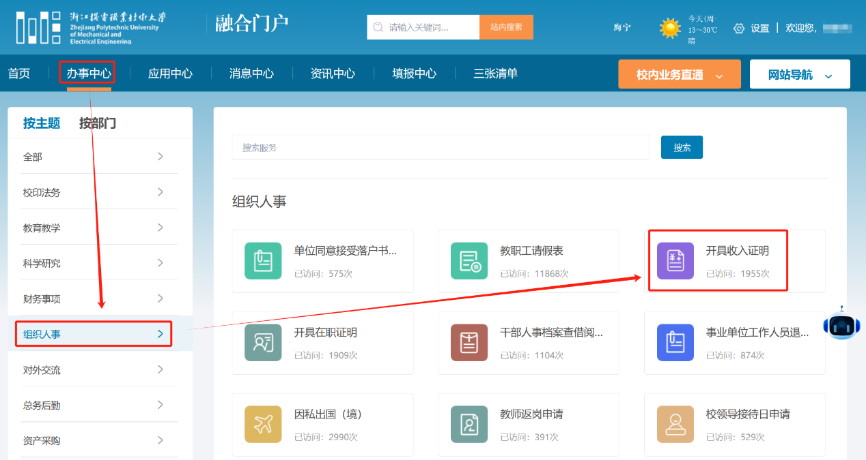The height and width of the screenshot is (460, 866).
Task: Expand the 校内业务直通 dropdown
Action: [679, 75]
